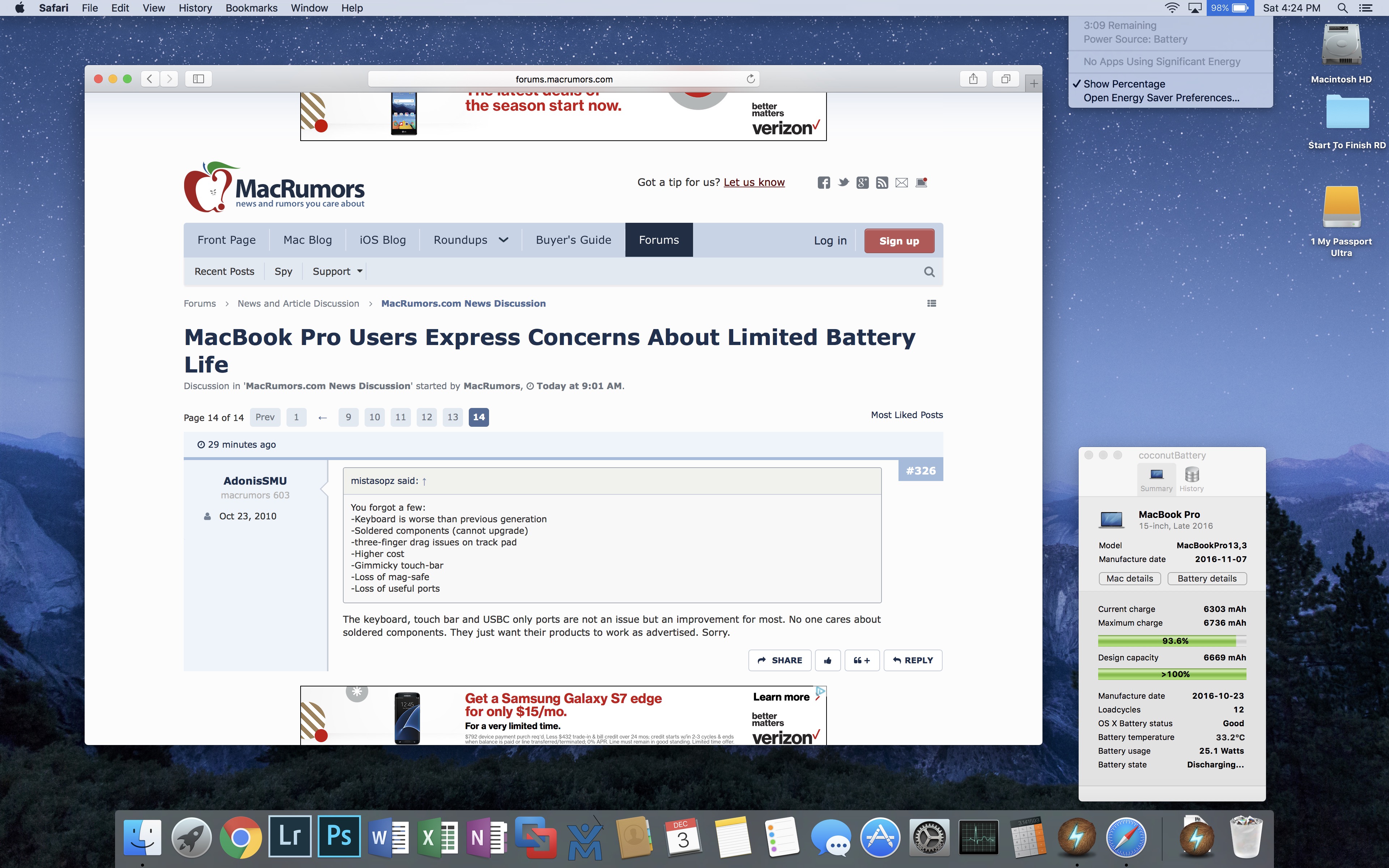Open Activity Monitor in the Dock
Viewport: 1389px width, 868px height.
pyautogui.click(x=978, y=837)
